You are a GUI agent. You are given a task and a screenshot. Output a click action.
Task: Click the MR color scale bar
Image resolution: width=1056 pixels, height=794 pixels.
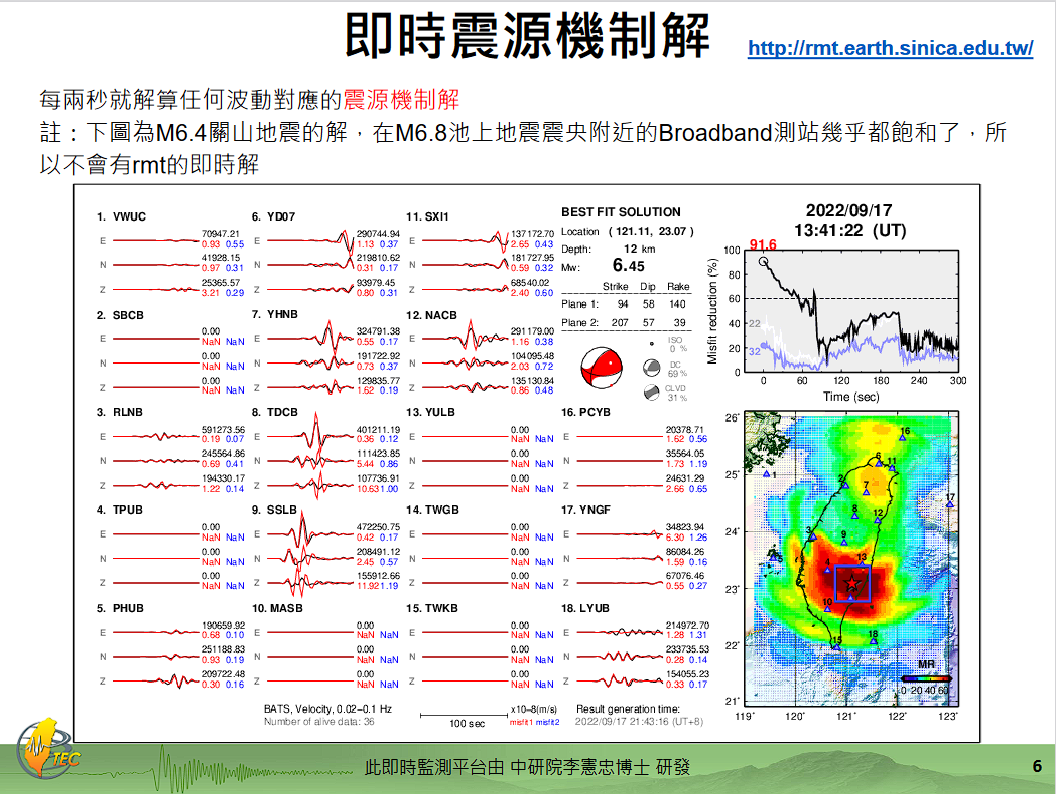(x=926, y=679)
